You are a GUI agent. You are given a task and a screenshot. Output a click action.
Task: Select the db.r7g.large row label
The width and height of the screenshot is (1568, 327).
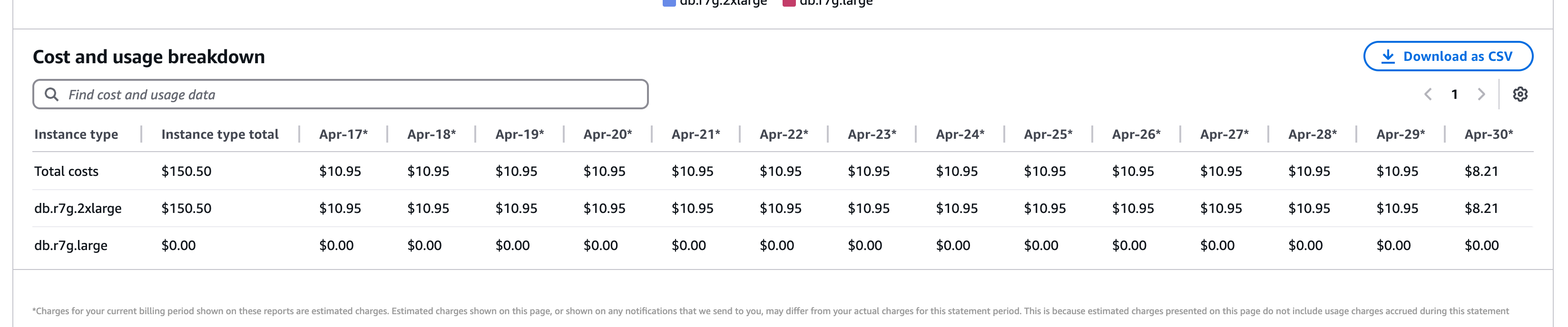(x=70, y=246)
